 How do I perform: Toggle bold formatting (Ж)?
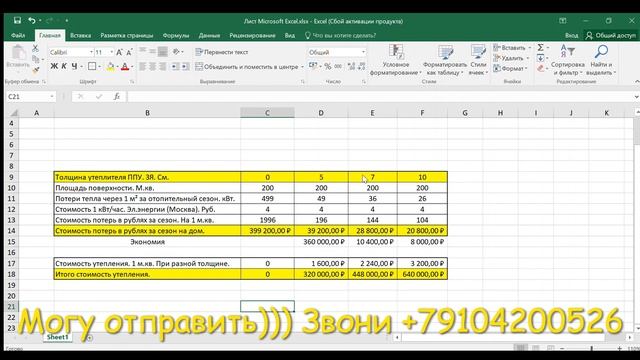point(54,66)
